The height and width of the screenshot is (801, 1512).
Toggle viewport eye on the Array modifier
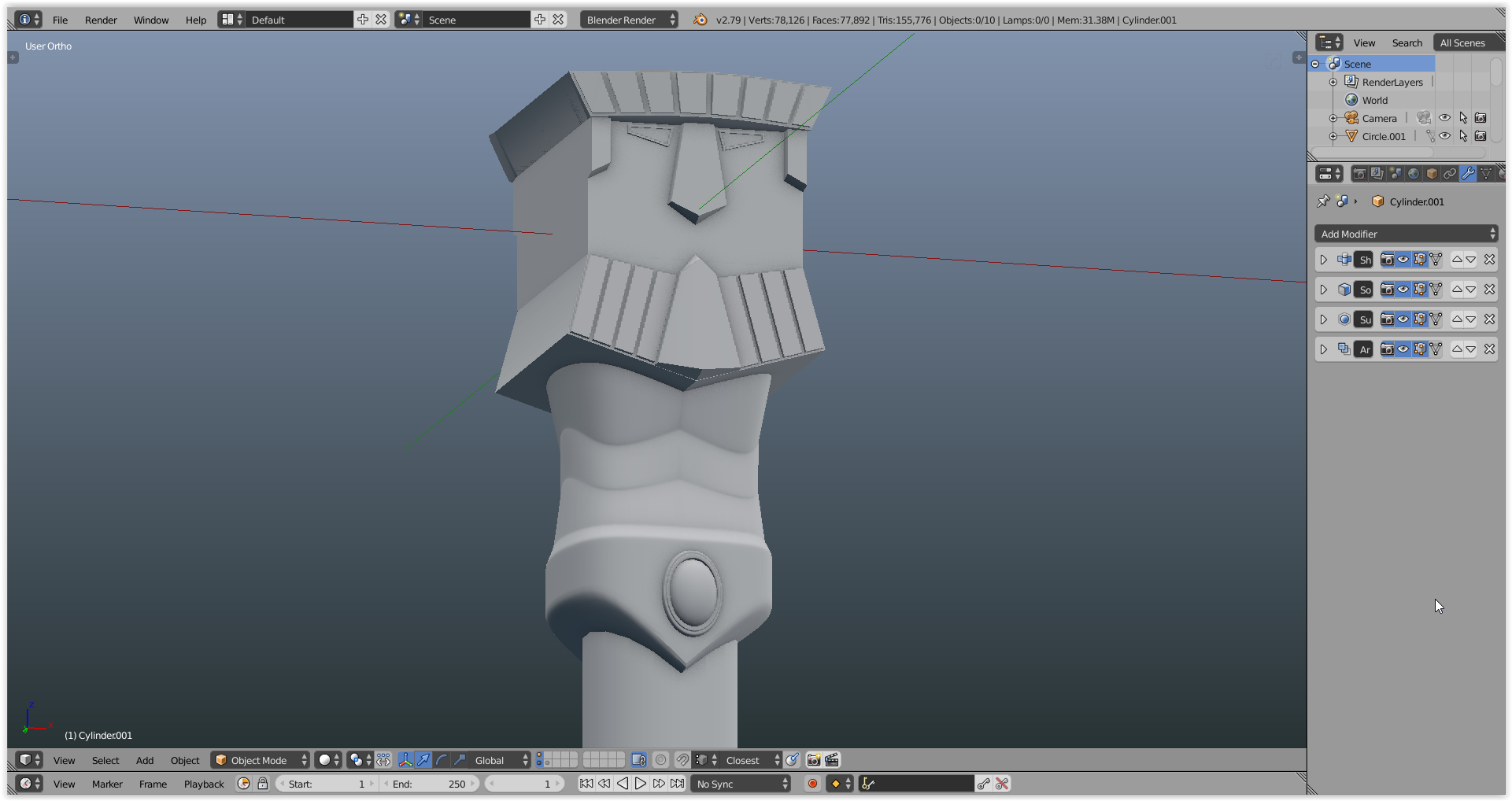coord(1403,349)
